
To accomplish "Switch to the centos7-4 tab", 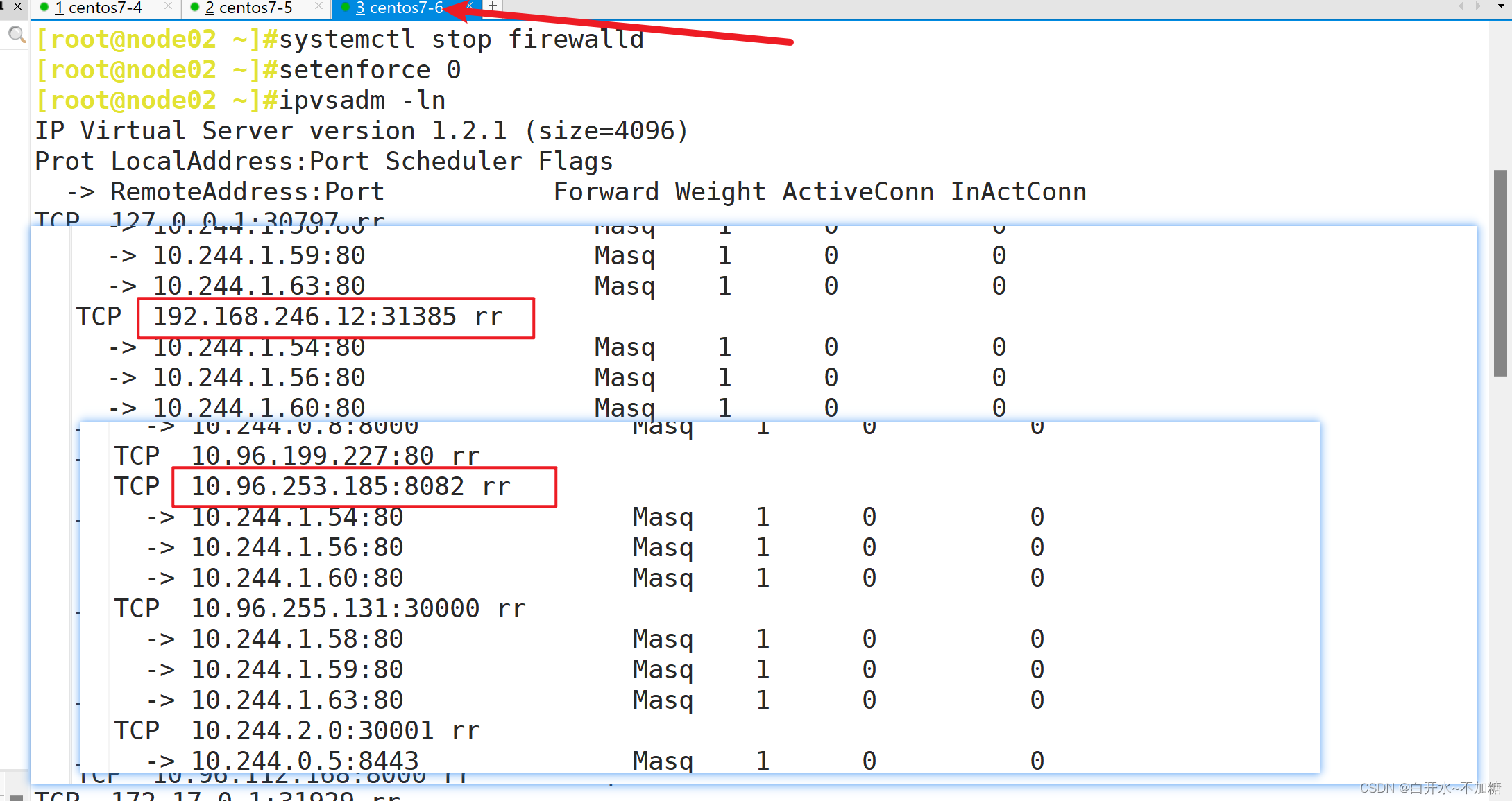I will (x=104, y=8).
